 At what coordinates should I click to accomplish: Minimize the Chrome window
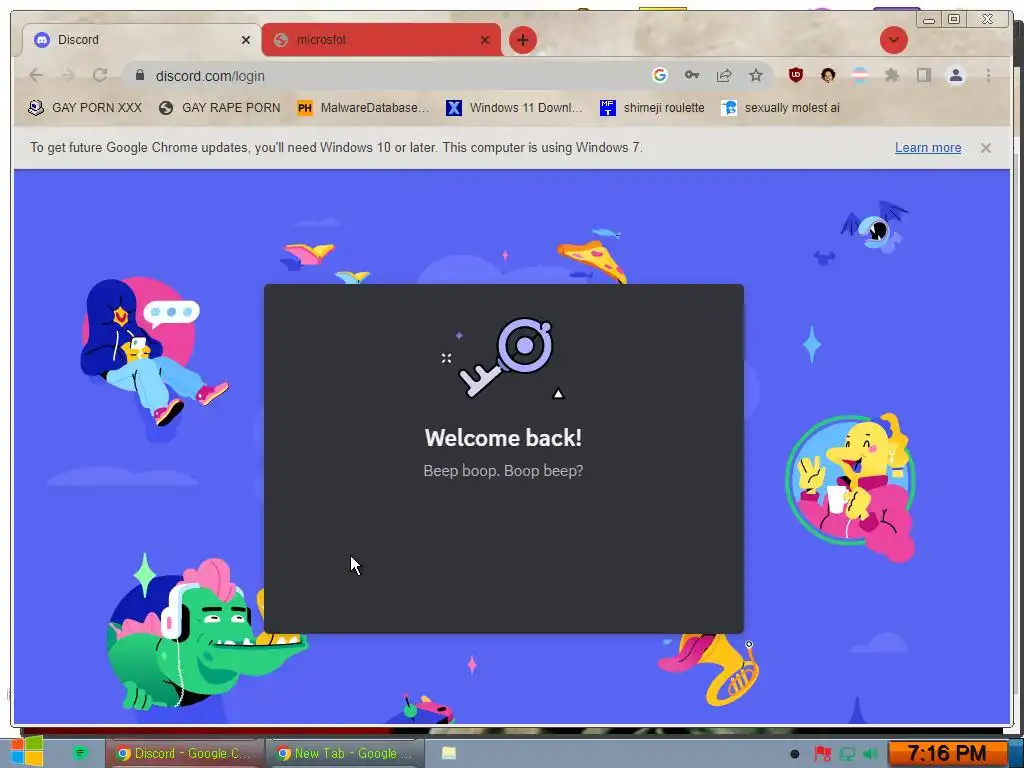[x=929, y=19]
